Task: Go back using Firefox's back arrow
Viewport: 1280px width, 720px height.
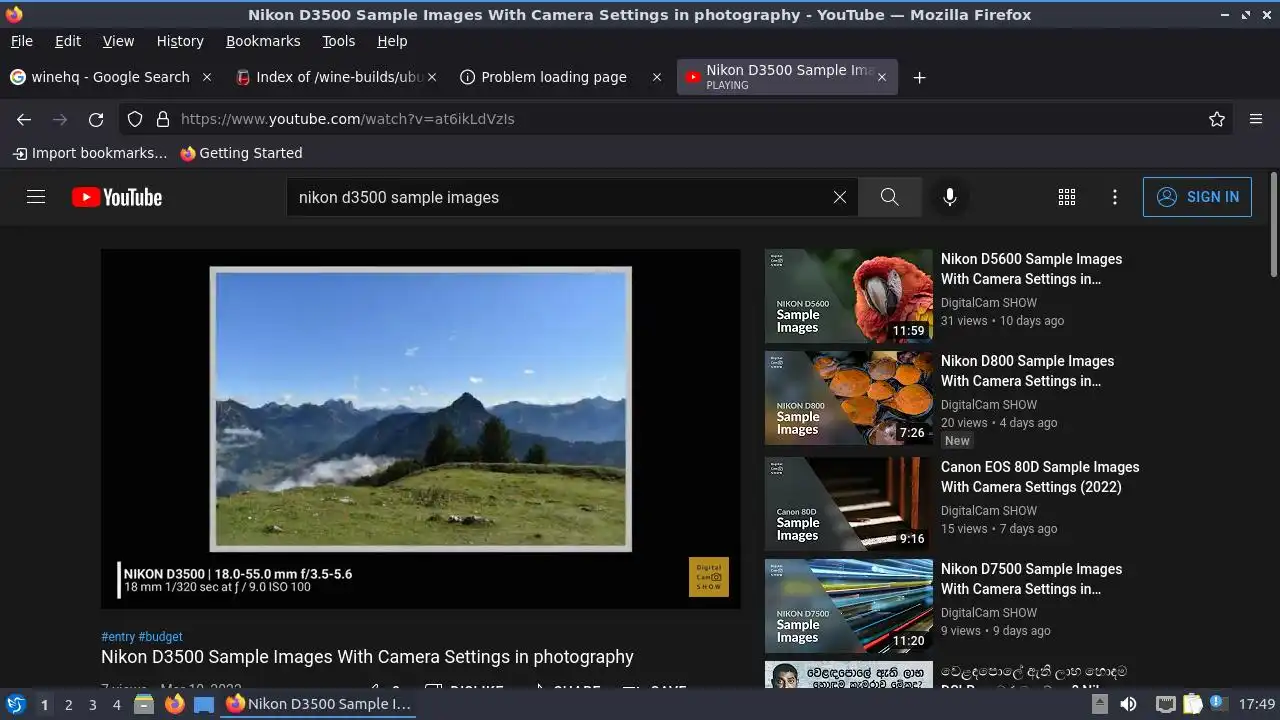Action: tap(24, 119)
